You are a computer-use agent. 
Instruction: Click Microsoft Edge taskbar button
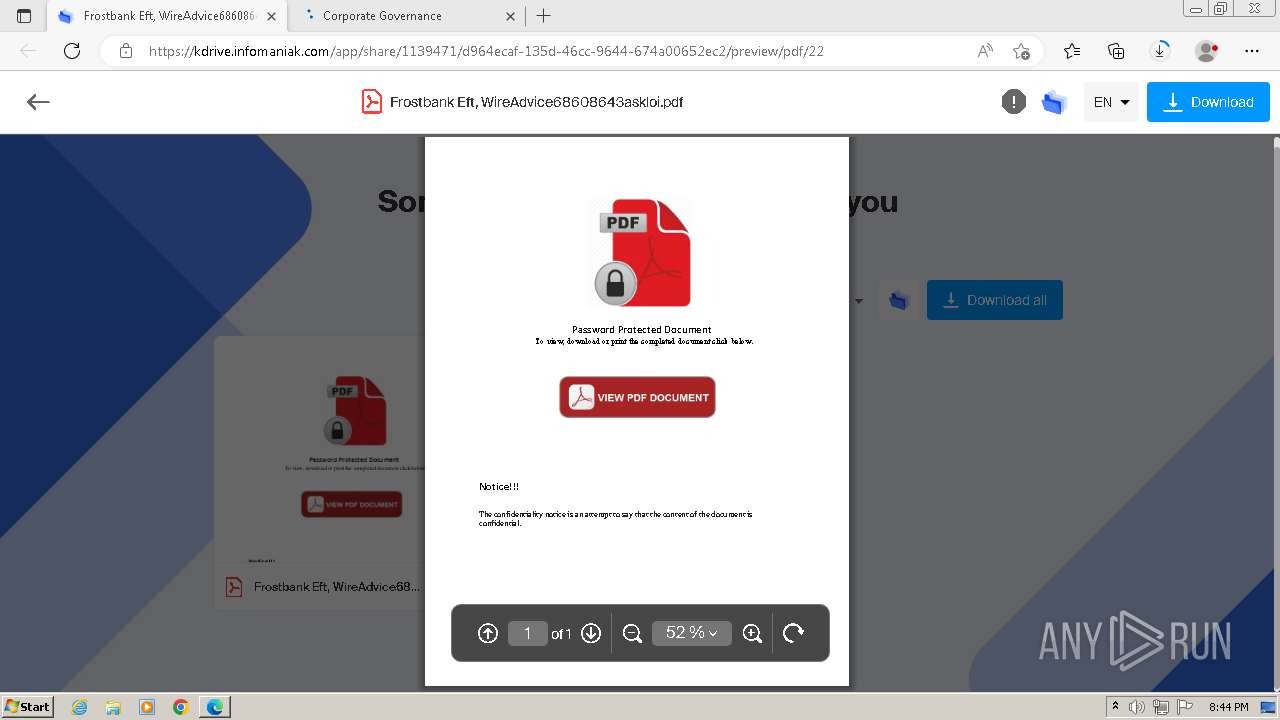[215, 707]
